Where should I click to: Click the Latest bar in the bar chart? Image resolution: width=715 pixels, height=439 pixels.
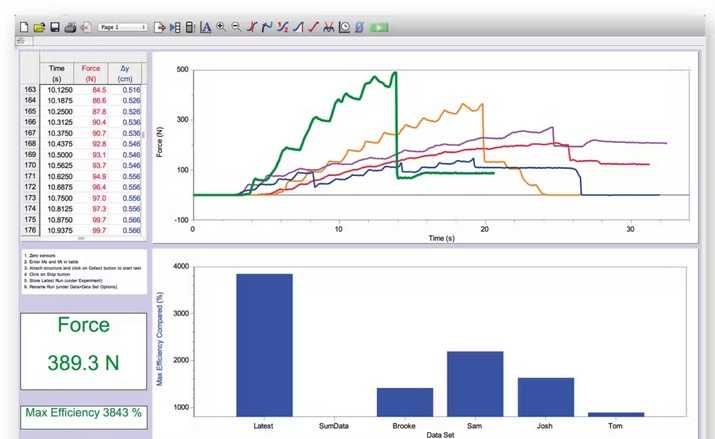coord(264,345)
